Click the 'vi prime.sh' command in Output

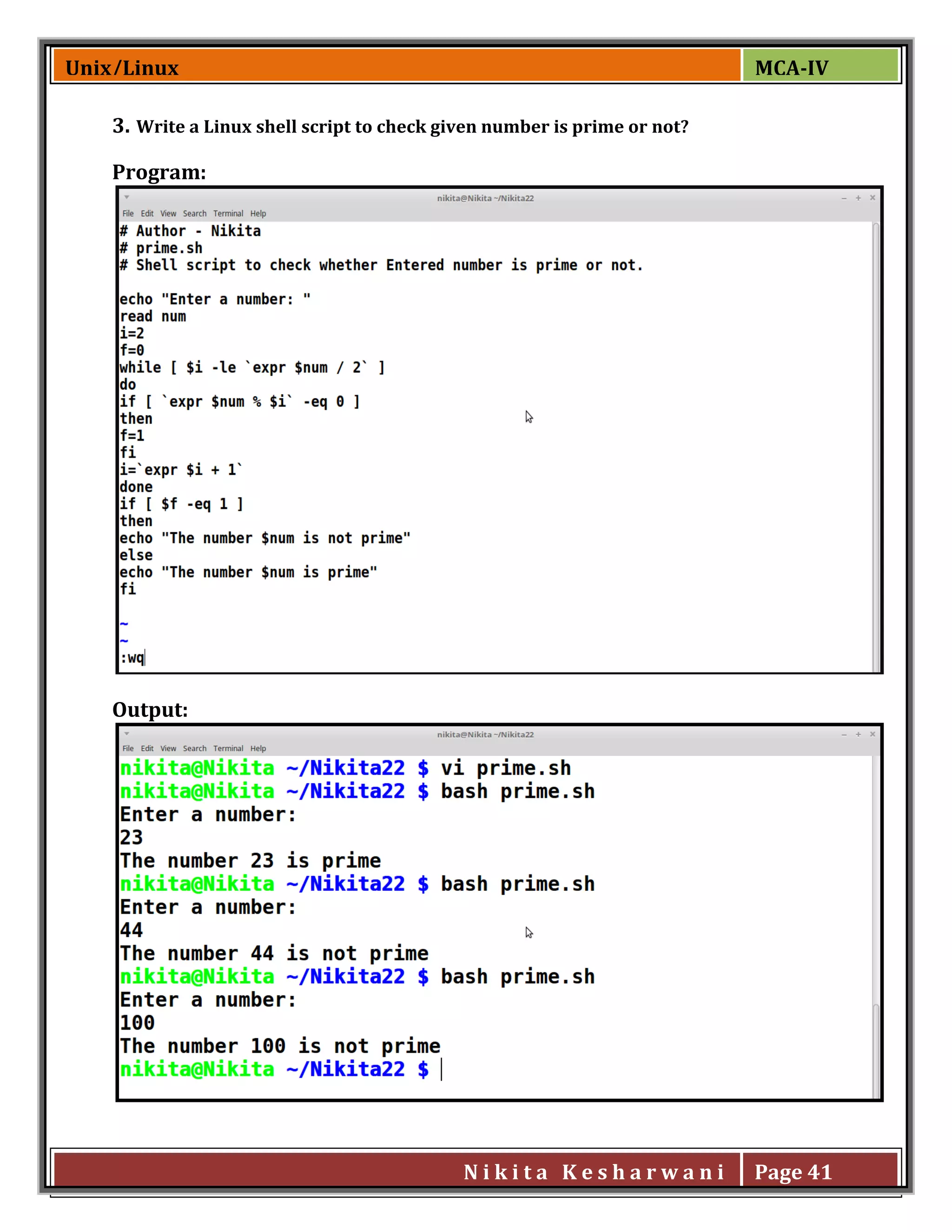tap(506, 768)
